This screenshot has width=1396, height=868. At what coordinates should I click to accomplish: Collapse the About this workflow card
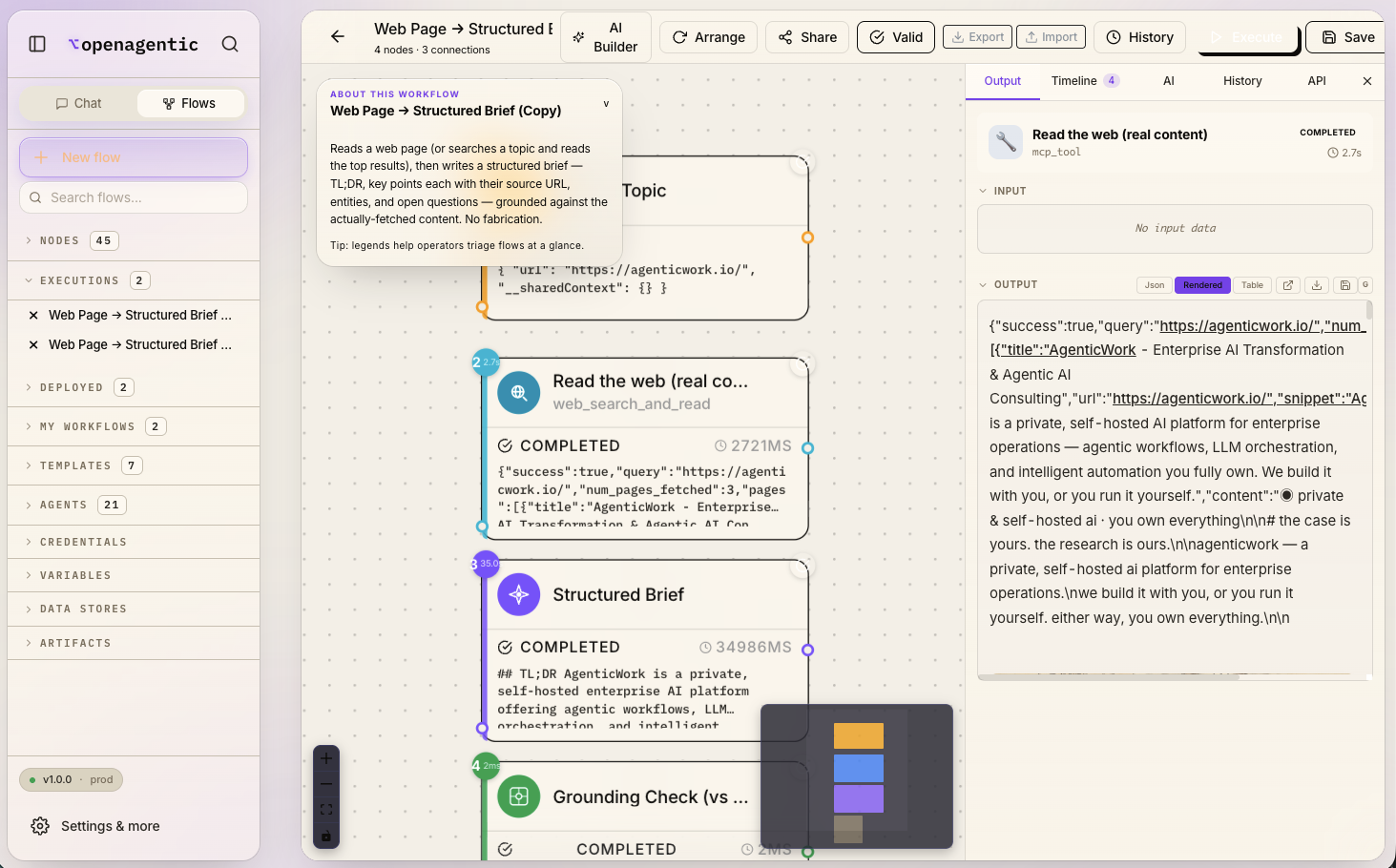pos(606,104)
